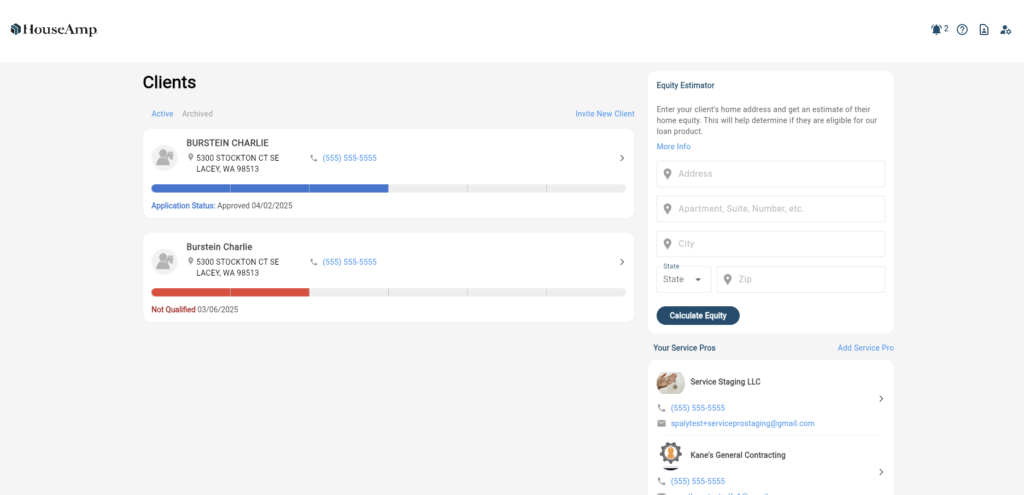
Task: Open the State dropdown
Action: [x=683, y=280]
